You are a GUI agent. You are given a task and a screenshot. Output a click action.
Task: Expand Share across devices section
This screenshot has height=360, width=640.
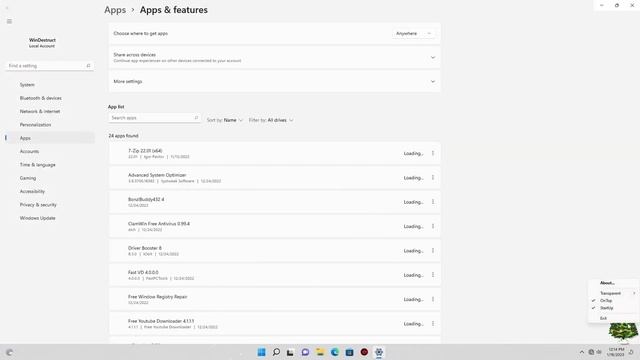point(274,58)
